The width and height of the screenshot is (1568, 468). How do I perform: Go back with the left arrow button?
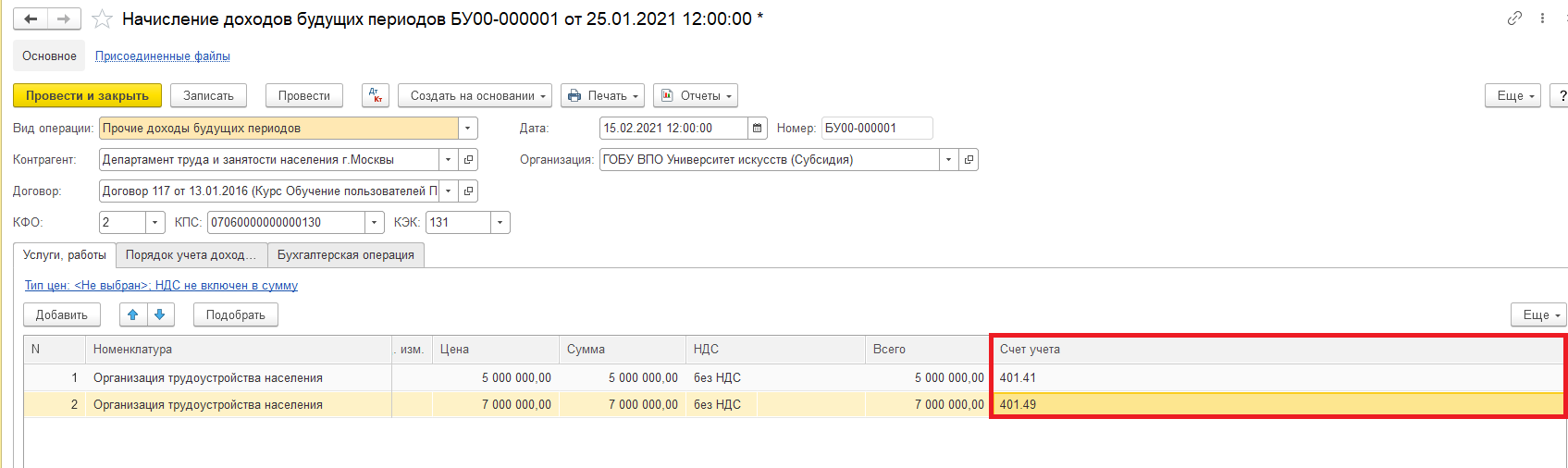(x=31, y=18)
